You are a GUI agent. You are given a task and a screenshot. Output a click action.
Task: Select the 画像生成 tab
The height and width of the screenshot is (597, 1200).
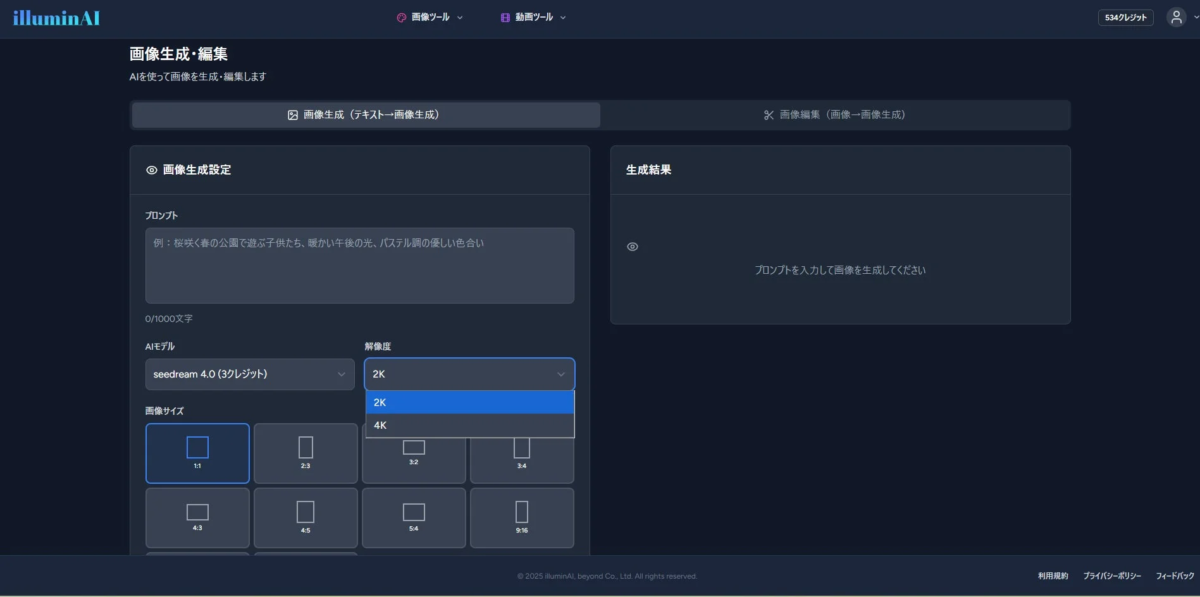pos(363,114)
